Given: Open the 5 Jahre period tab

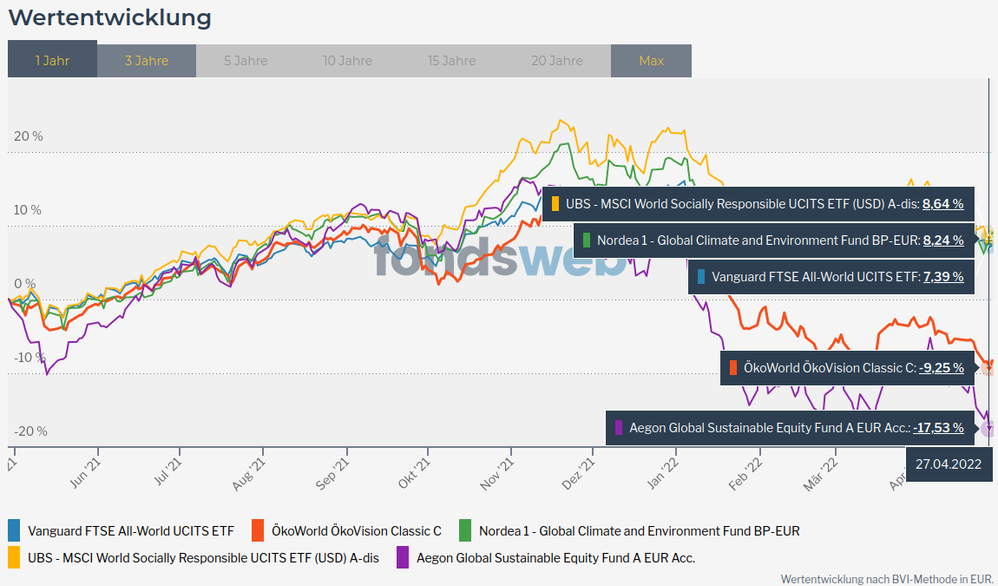Looking at the screenshot, I should point(245,60).
